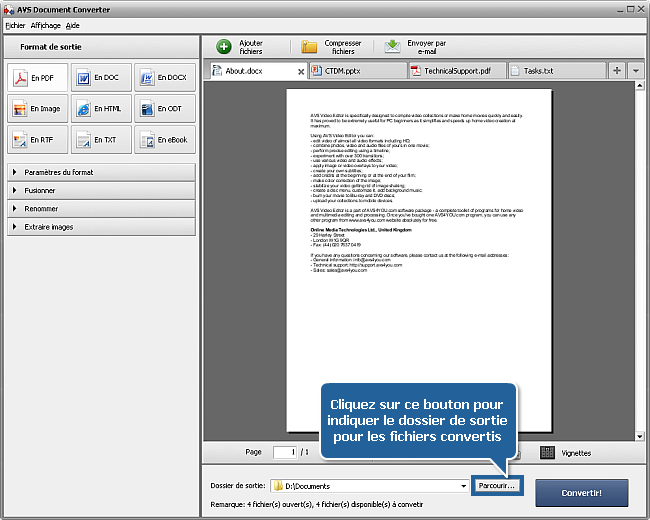650x520 pixels.
Task: Open the Affichage menu
Action: pos(46,25)
